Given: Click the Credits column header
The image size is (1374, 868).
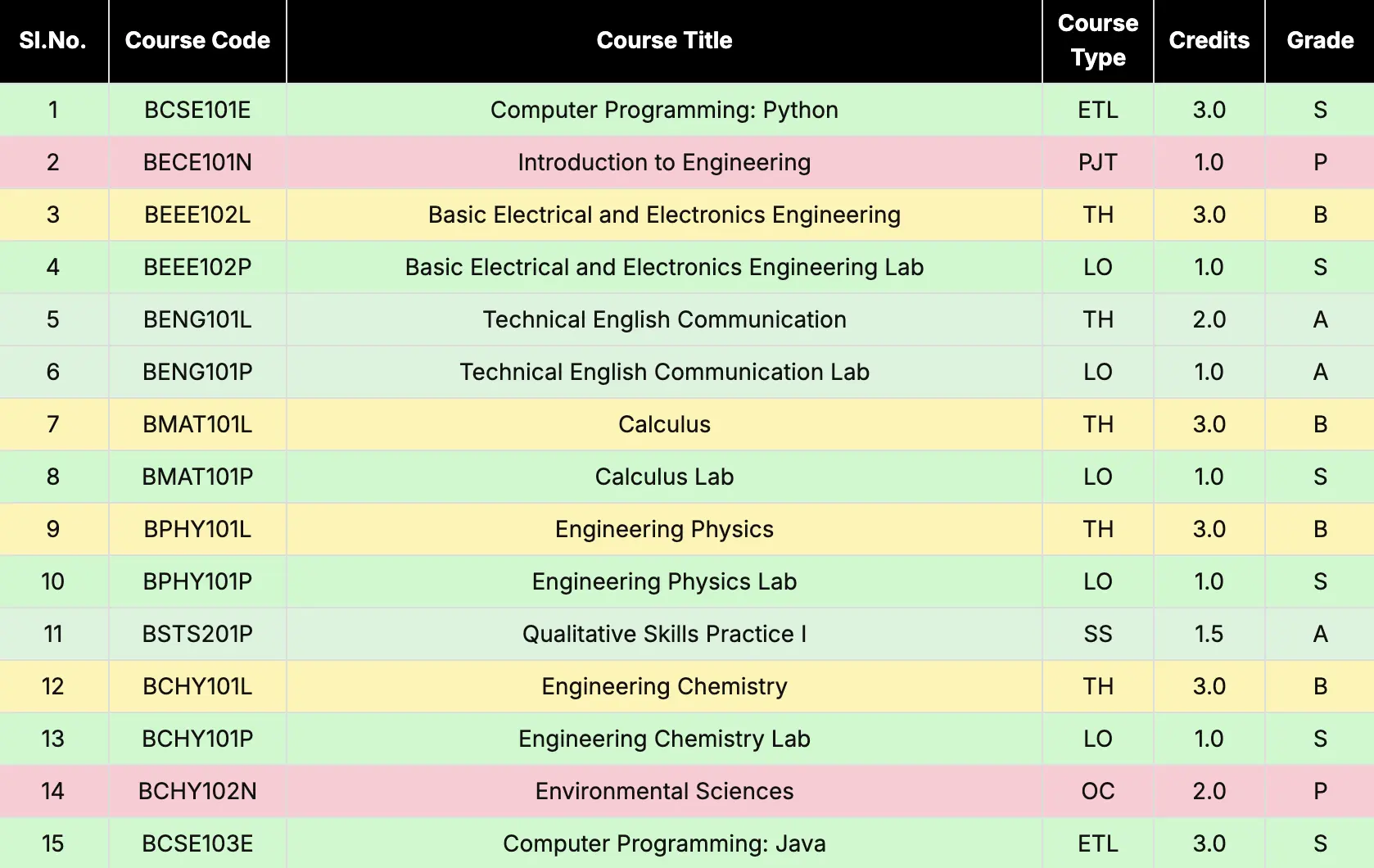Looking at the screenshot, I should pyautogui.click(x=1209, y=41).
